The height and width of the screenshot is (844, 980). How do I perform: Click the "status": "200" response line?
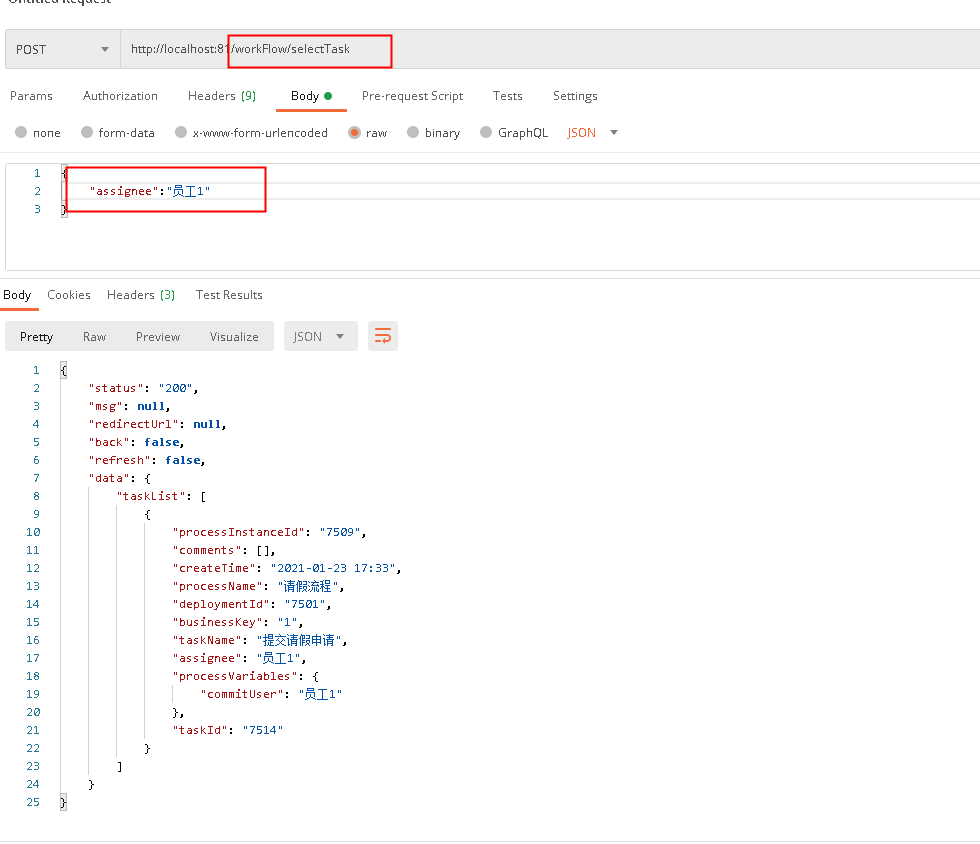click(143, 388)
